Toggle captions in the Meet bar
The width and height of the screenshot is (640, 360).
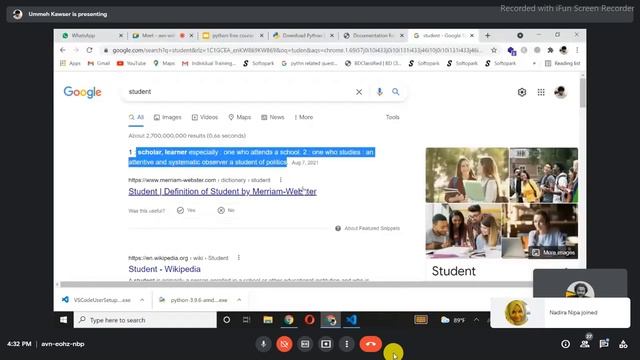[x=305, y=344]
